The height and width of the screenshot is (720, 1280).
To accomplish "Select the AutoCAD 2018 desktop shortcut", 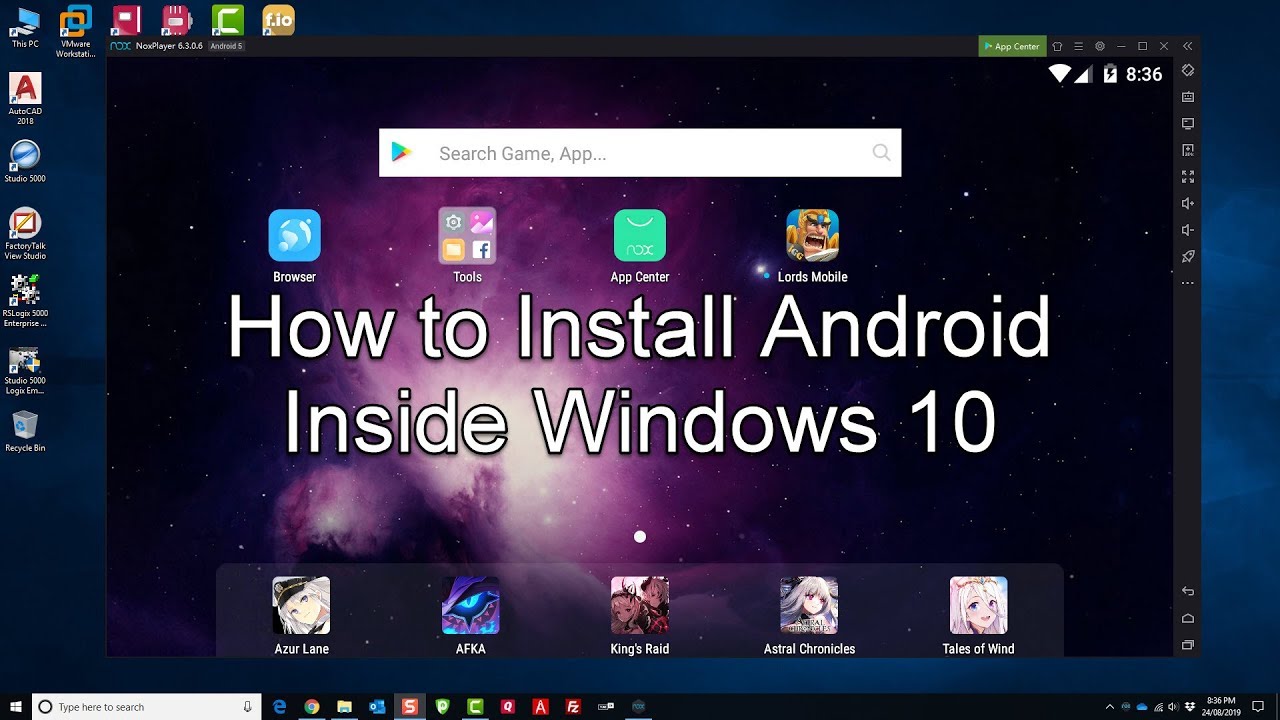I will [25, 98].
